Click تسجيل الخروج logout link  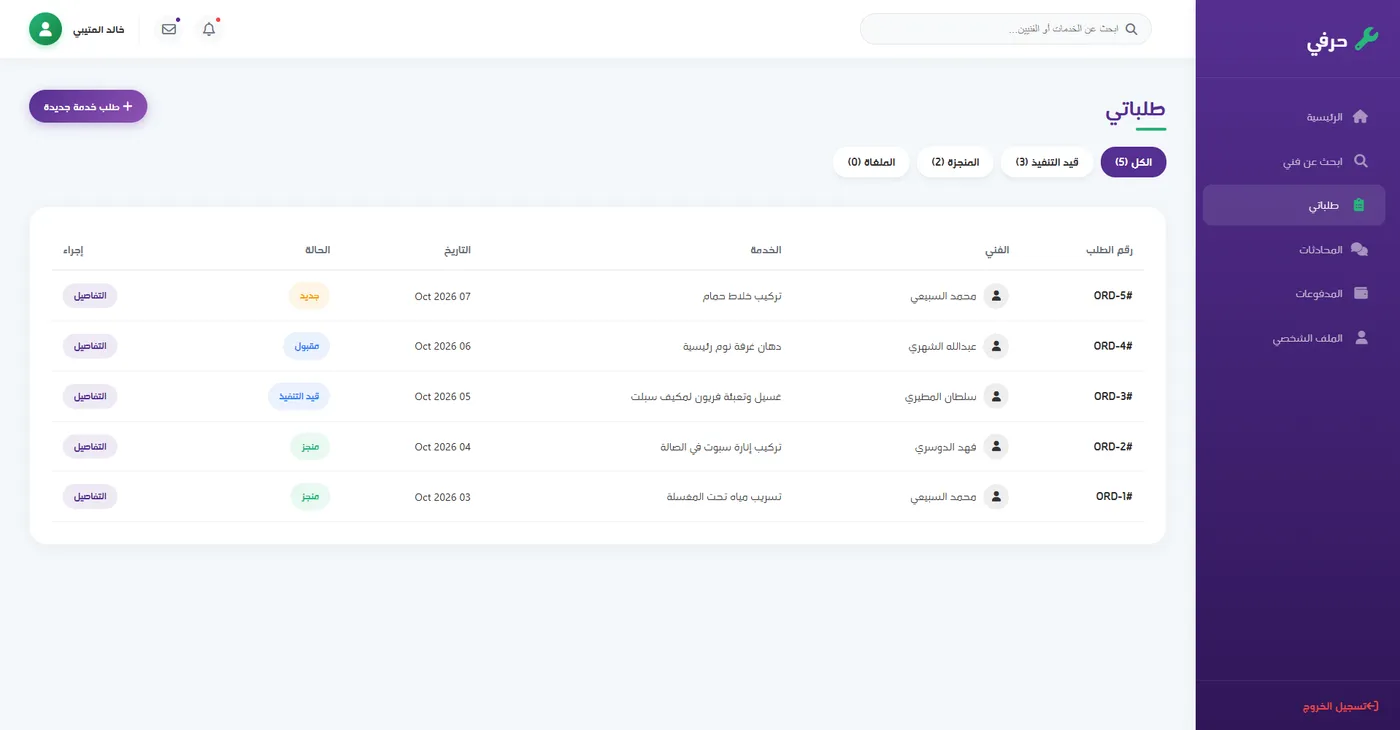(1340, 706)
